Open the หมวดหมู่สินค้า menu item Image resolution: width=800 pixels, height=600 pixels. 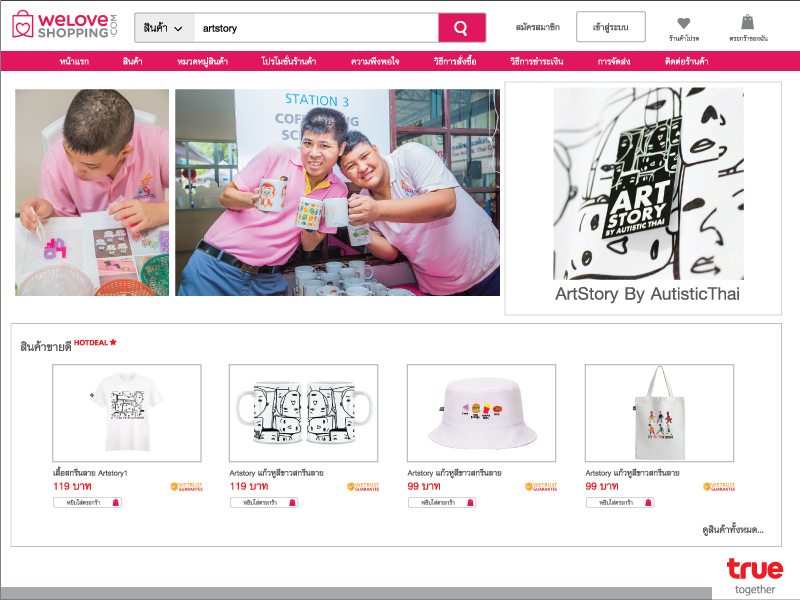point(202,61)
